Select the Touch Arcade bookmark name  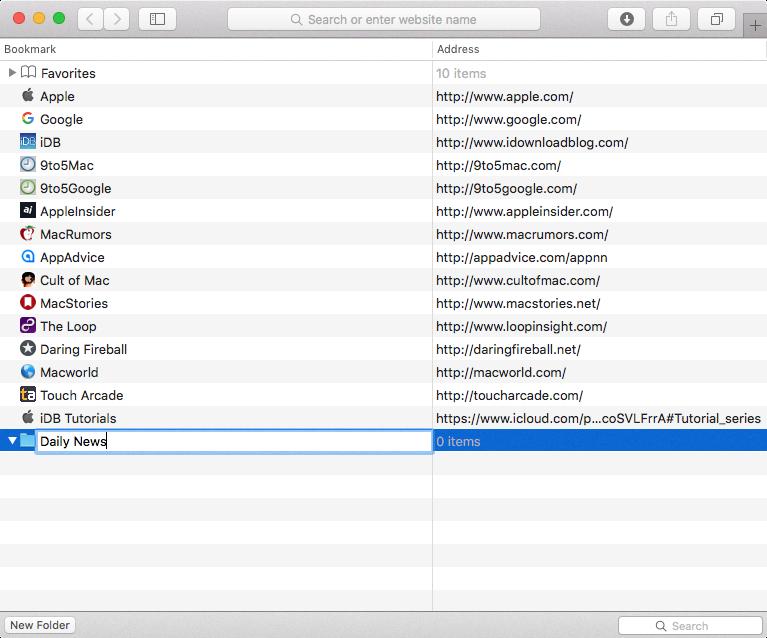(82, 395)
